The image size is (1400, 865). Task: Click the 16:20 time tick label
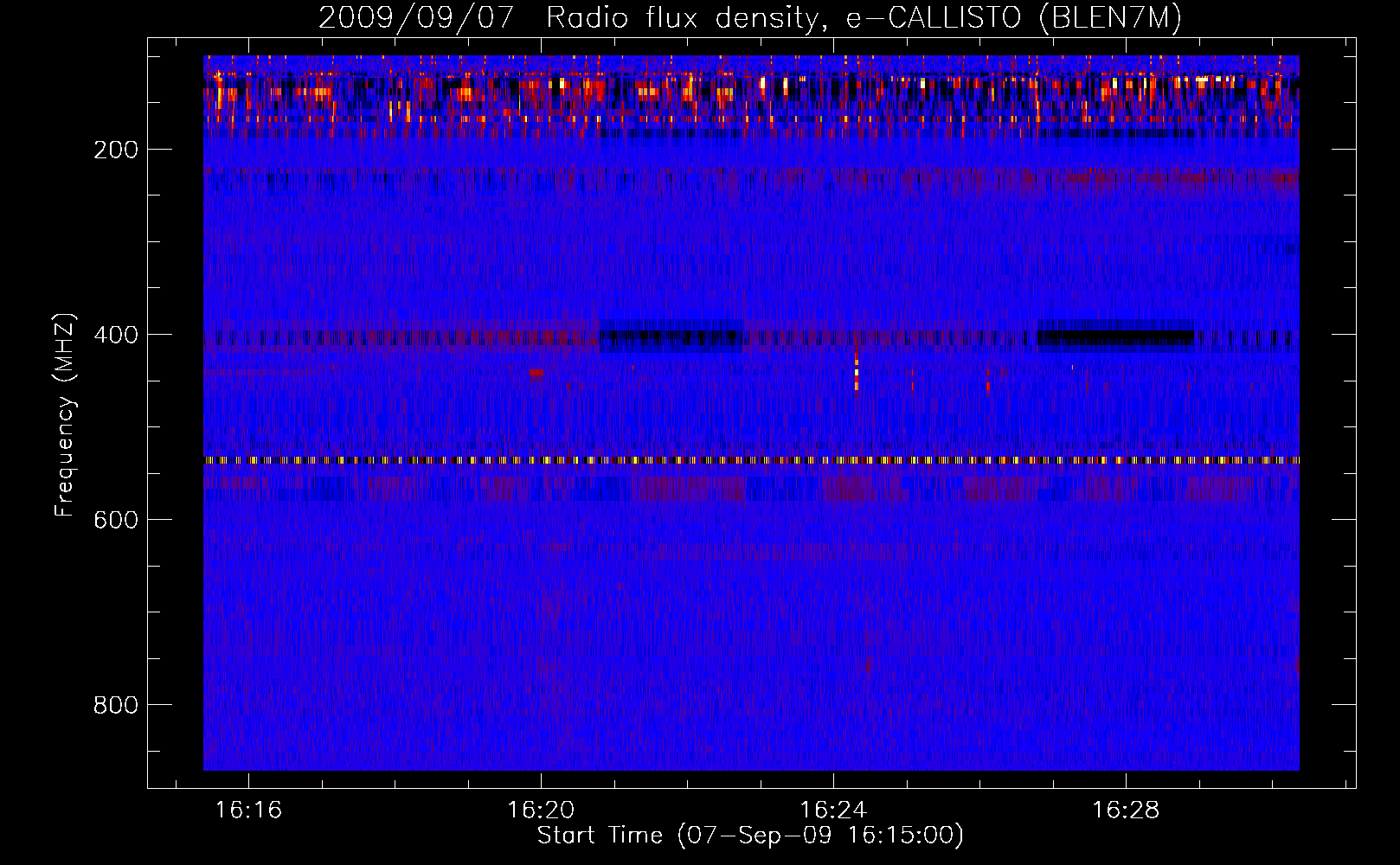(x=541, y=811)
